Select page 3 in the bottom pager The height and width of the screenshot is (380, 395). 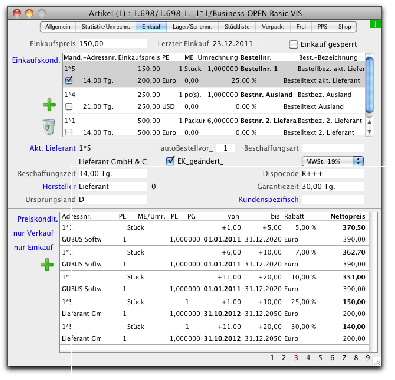(296, 357)
